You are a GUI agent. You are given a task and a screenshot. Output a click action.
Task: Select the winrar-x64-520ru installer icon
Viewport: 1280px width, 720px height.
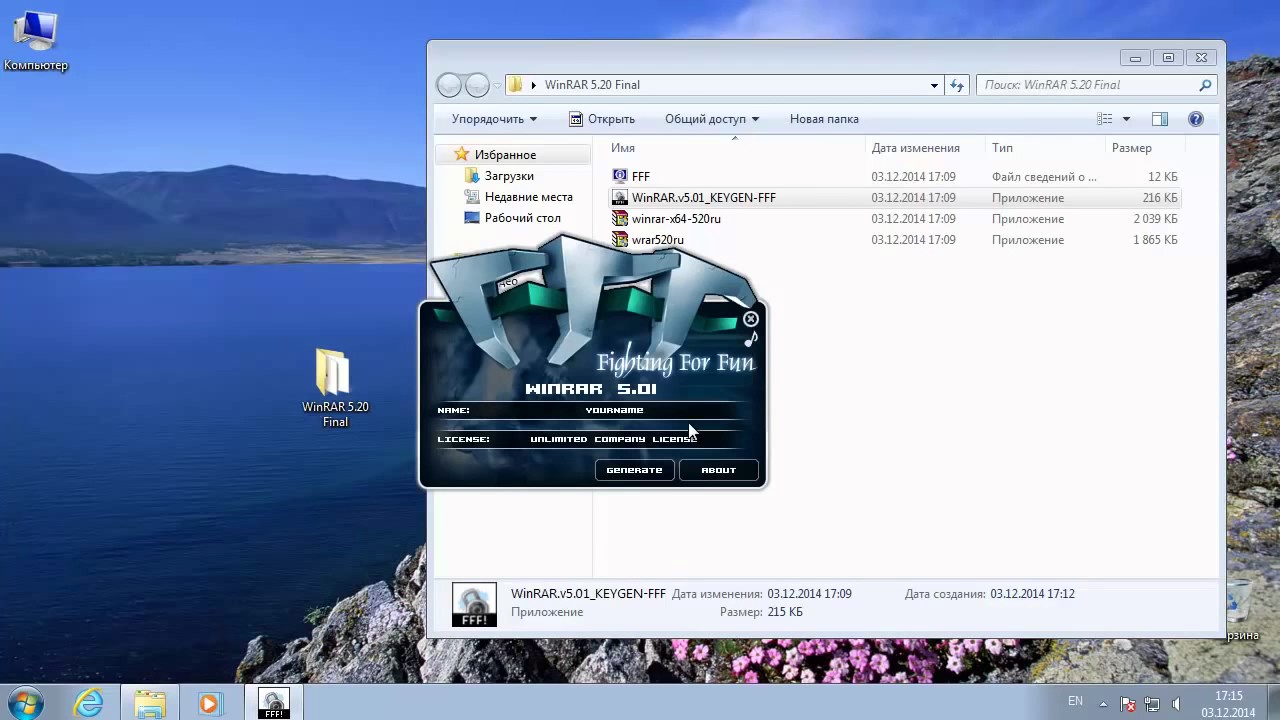click(620, 219)
